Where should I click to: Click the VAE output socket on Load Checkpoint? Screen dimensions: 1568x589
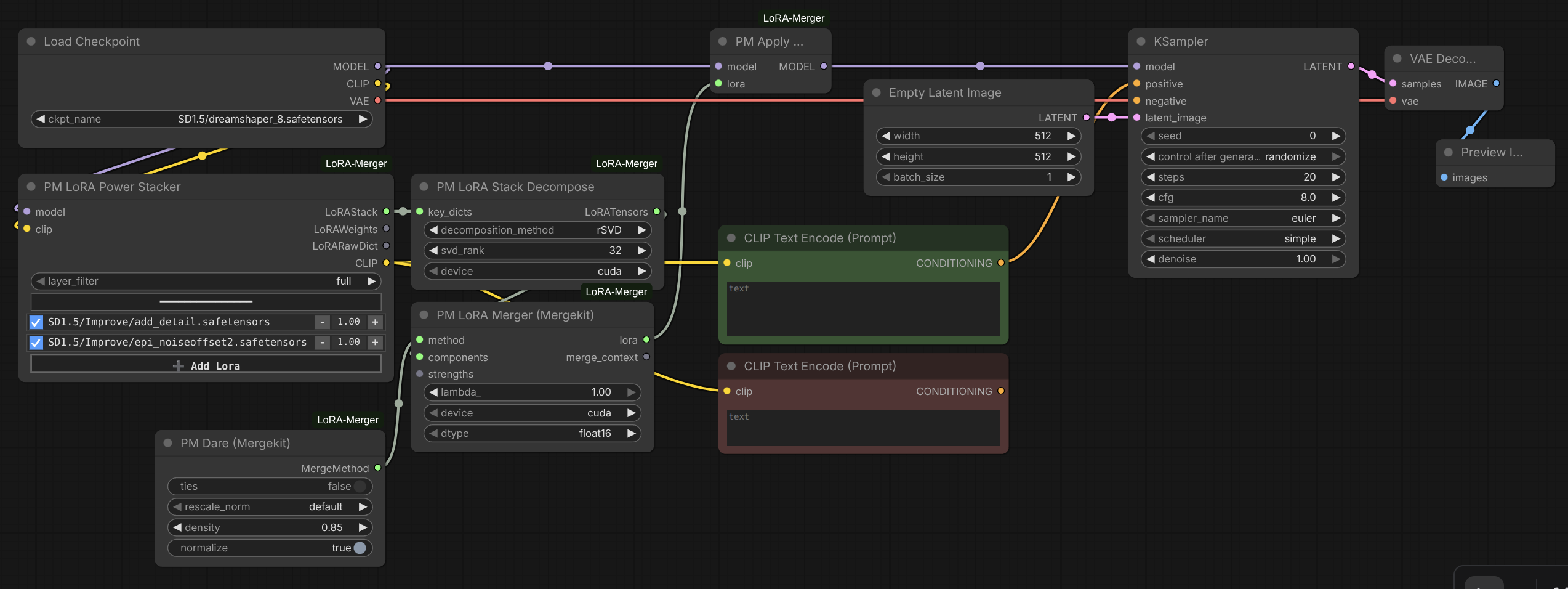click(x=378, y=100)
